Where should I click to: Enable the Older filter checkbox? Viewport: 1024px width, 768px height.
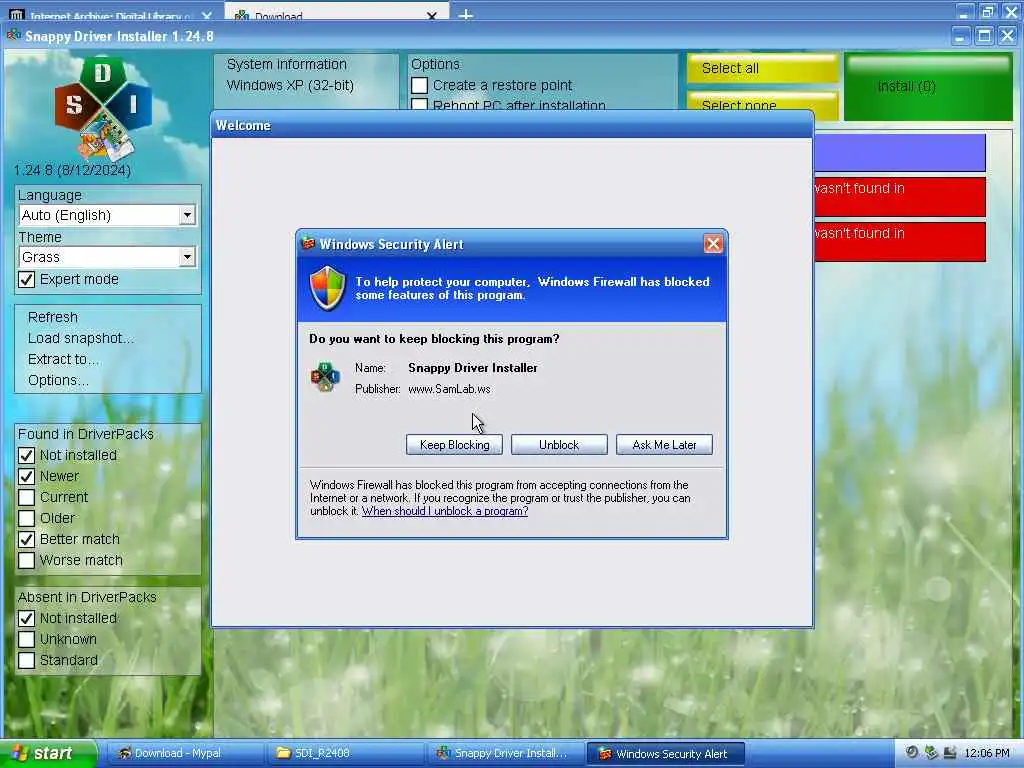(x=27, y=518)
